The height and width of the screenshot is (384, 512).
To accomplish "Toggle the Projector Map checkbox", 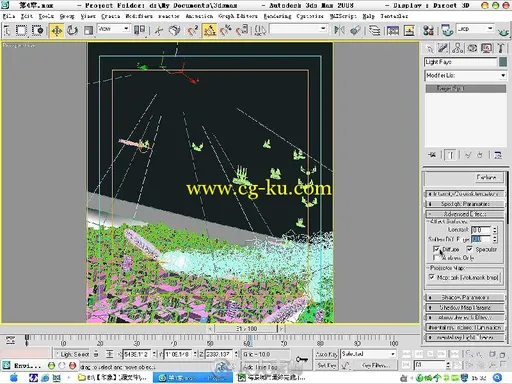I will 432,277.
